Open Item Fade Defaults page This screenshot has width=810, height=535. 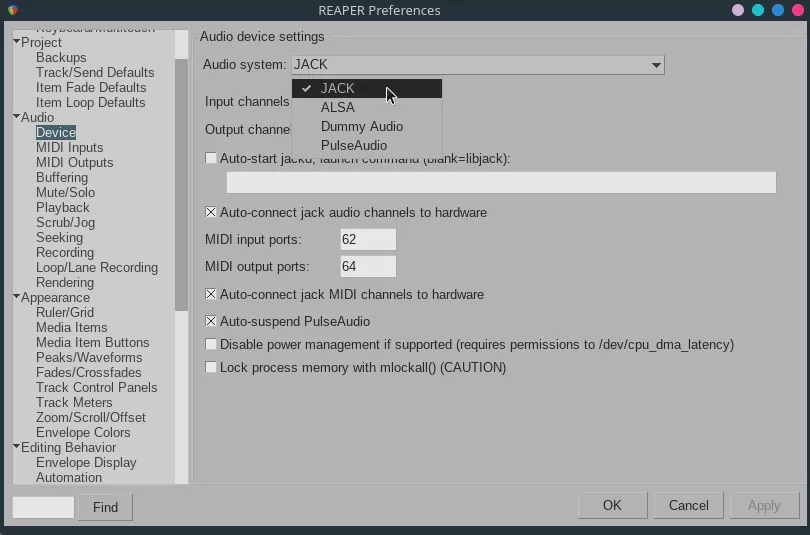pyautogui.click(x=91, y=87)
